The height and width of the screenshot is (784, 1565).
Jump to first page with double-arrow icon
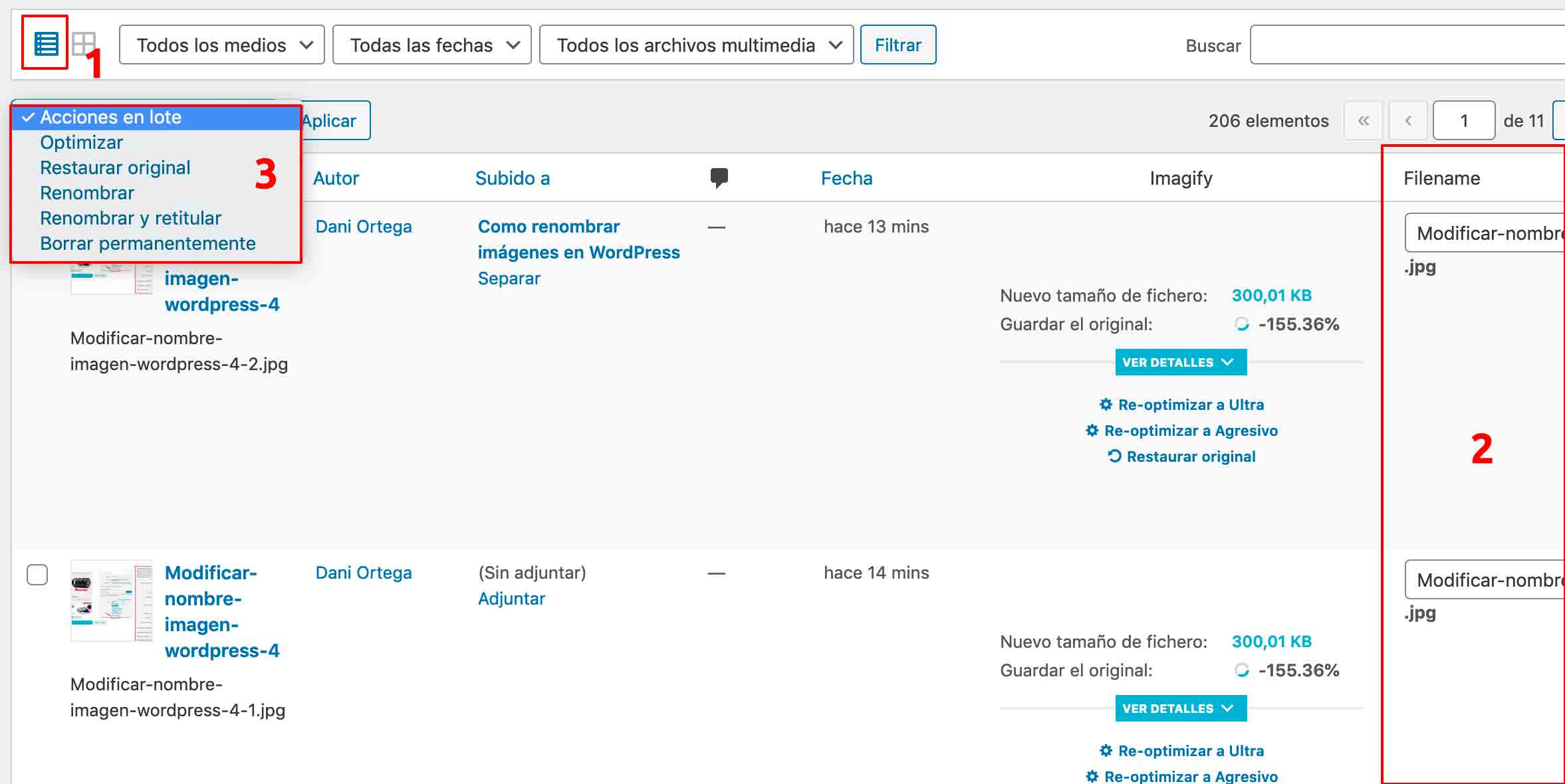coord(1364,120)
